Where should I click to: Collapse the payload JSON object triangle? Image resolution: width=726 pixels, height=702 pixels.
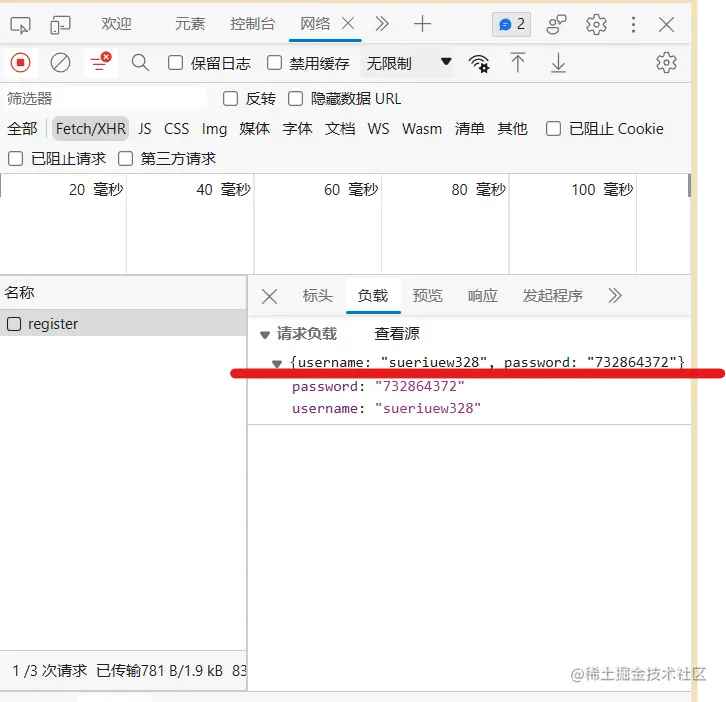tap(277, 364)
